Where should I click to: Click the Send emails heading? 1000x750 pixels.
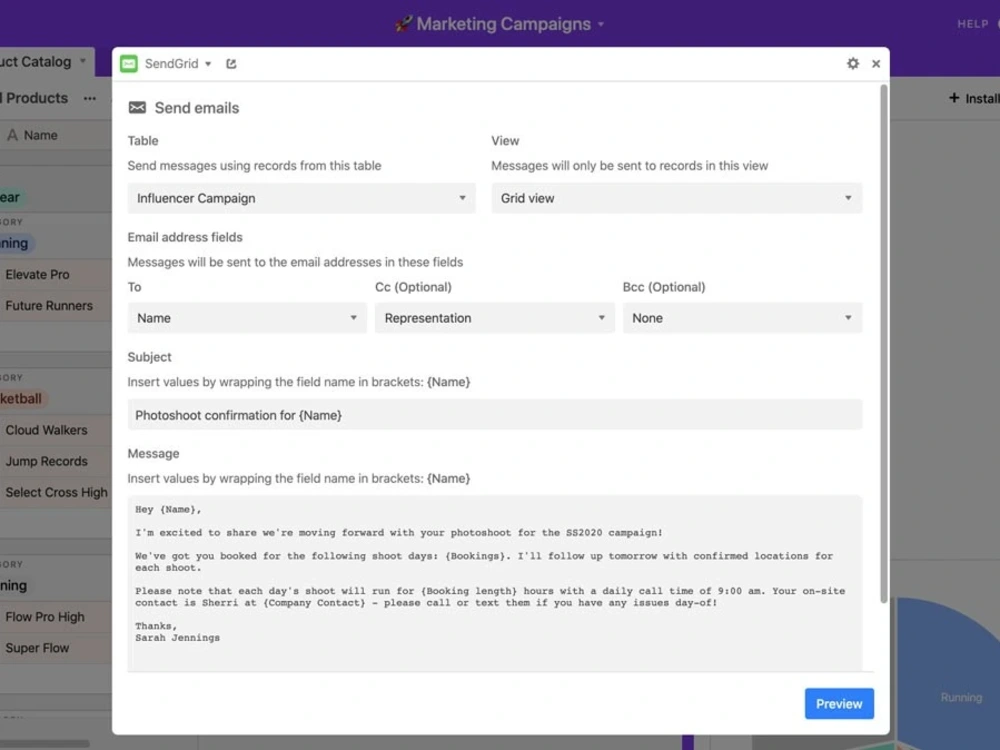click(x=196, y=108)
